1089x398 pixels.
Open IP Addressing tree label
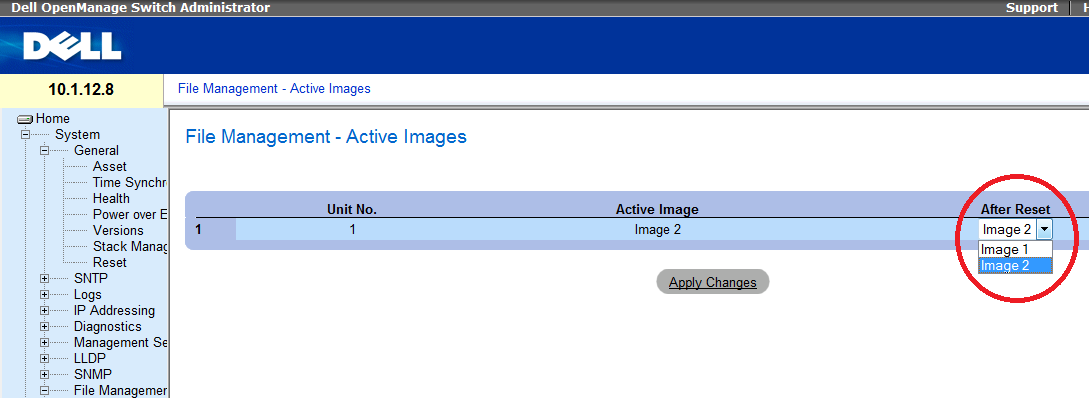[115, 310]
